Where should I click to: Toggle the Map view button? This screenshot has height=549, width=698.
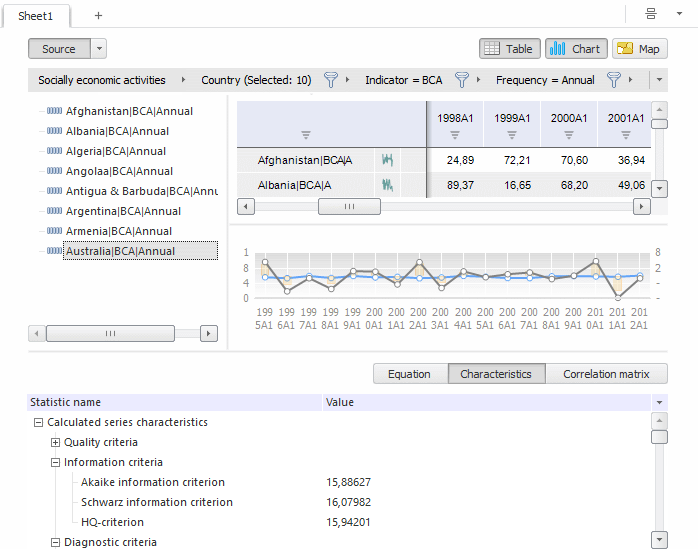tap(639, 49)
